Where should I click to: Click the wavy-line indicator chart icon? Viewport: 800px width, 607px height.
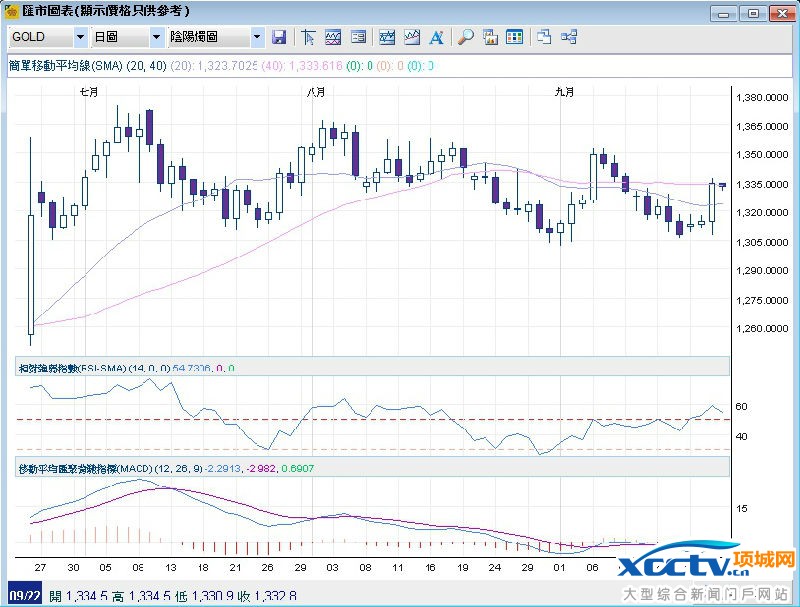(x=333, y=37)
